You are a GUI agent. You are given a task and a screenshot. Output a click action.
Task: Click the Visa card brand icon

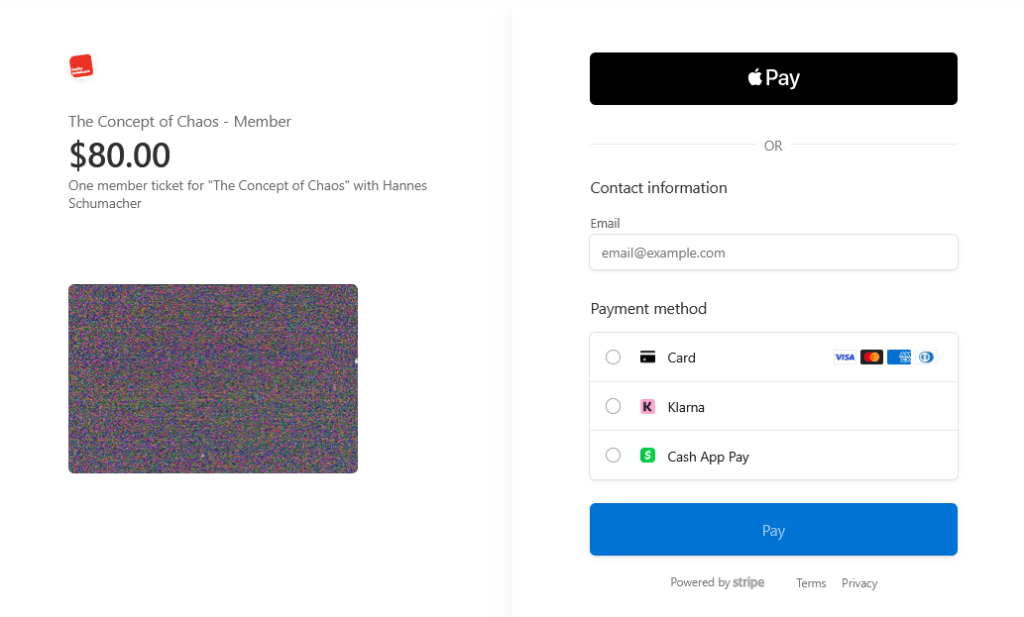coord(844,357)
